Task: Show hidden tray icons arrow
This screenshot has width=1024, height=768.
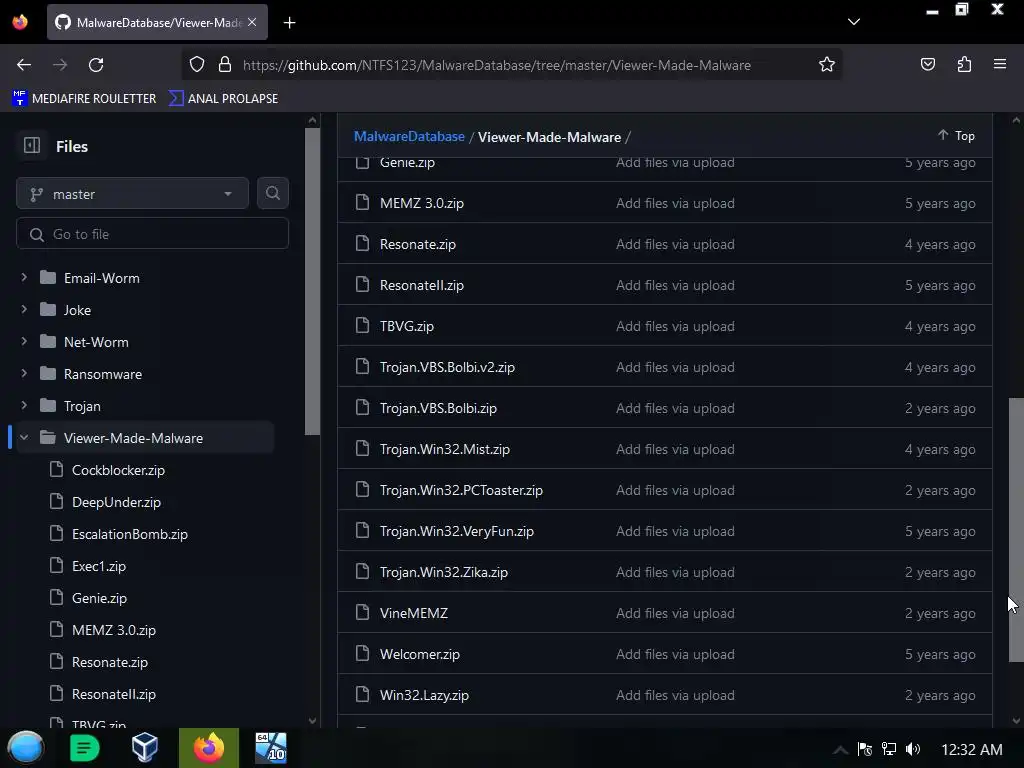Action: tap(840, 750)
